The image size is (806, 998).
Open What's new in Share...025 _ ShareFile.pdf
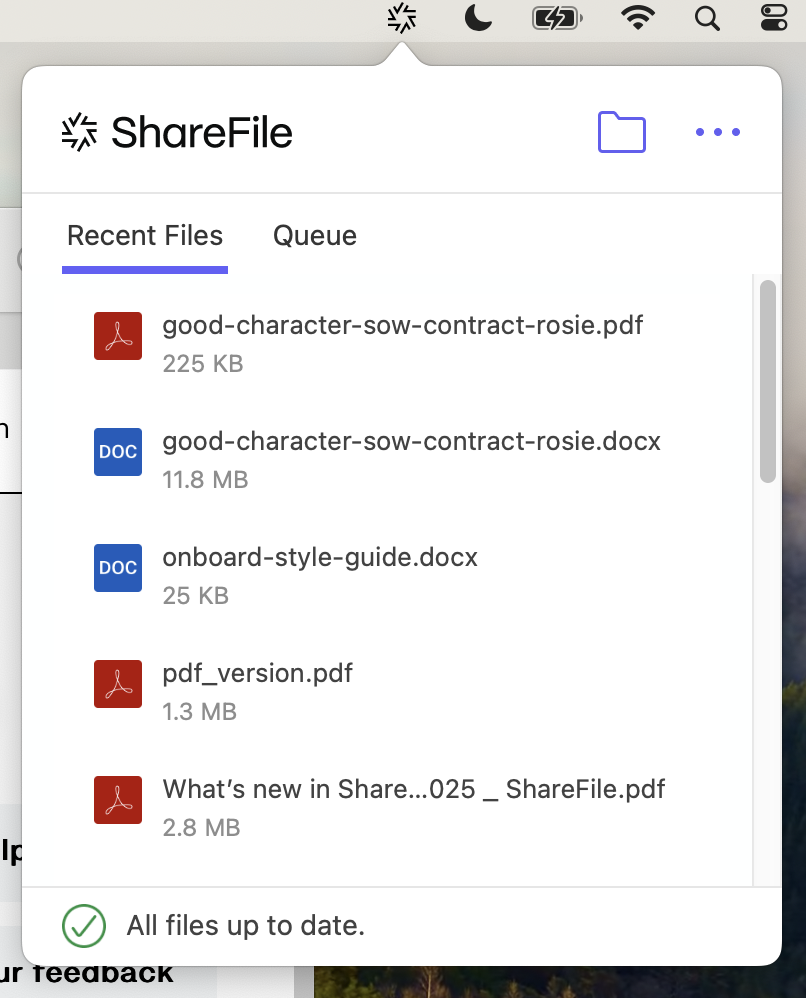(414, 789)
